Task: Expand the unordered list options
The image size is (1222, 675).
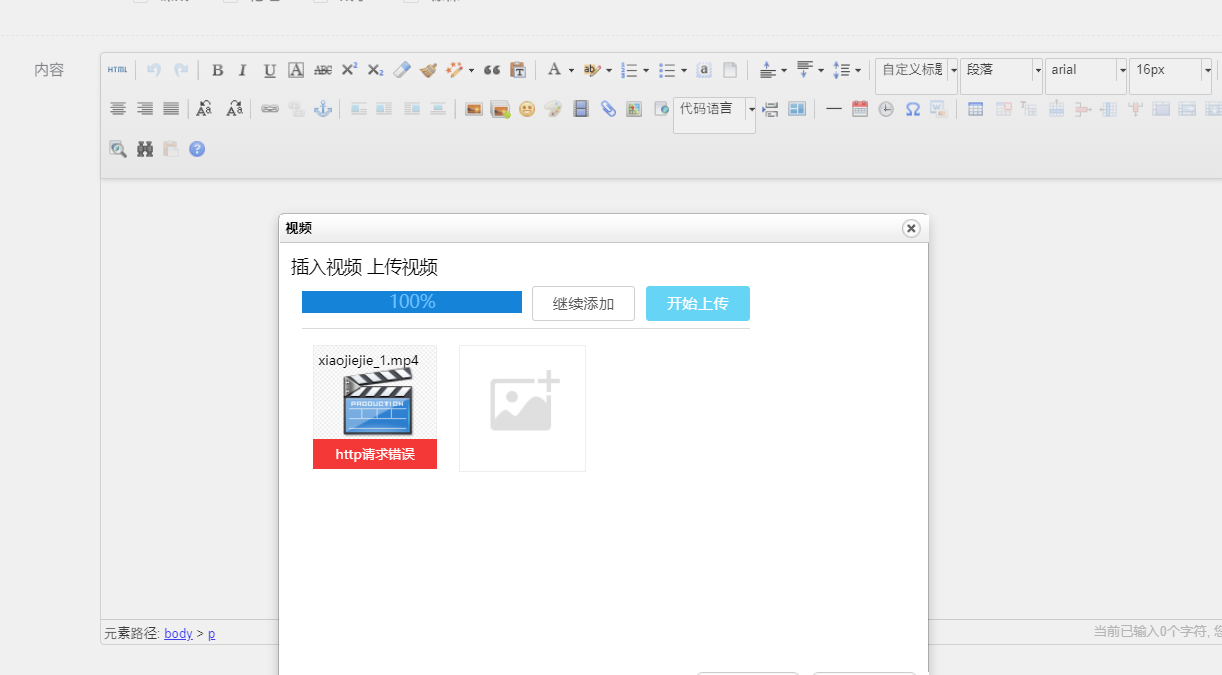Action: 684,70
